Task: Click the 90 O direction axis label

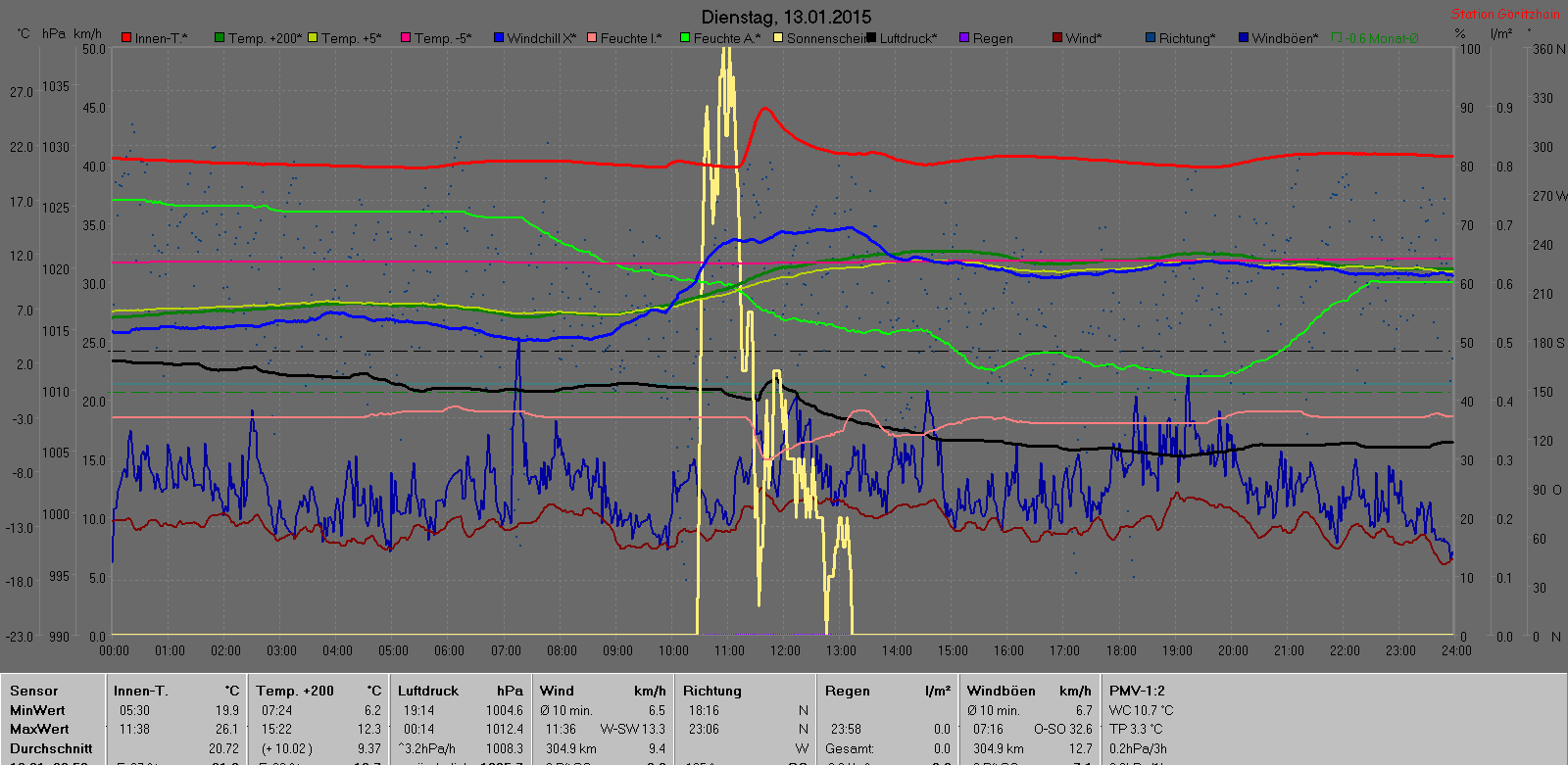Action: click(x=1547, y=490)
